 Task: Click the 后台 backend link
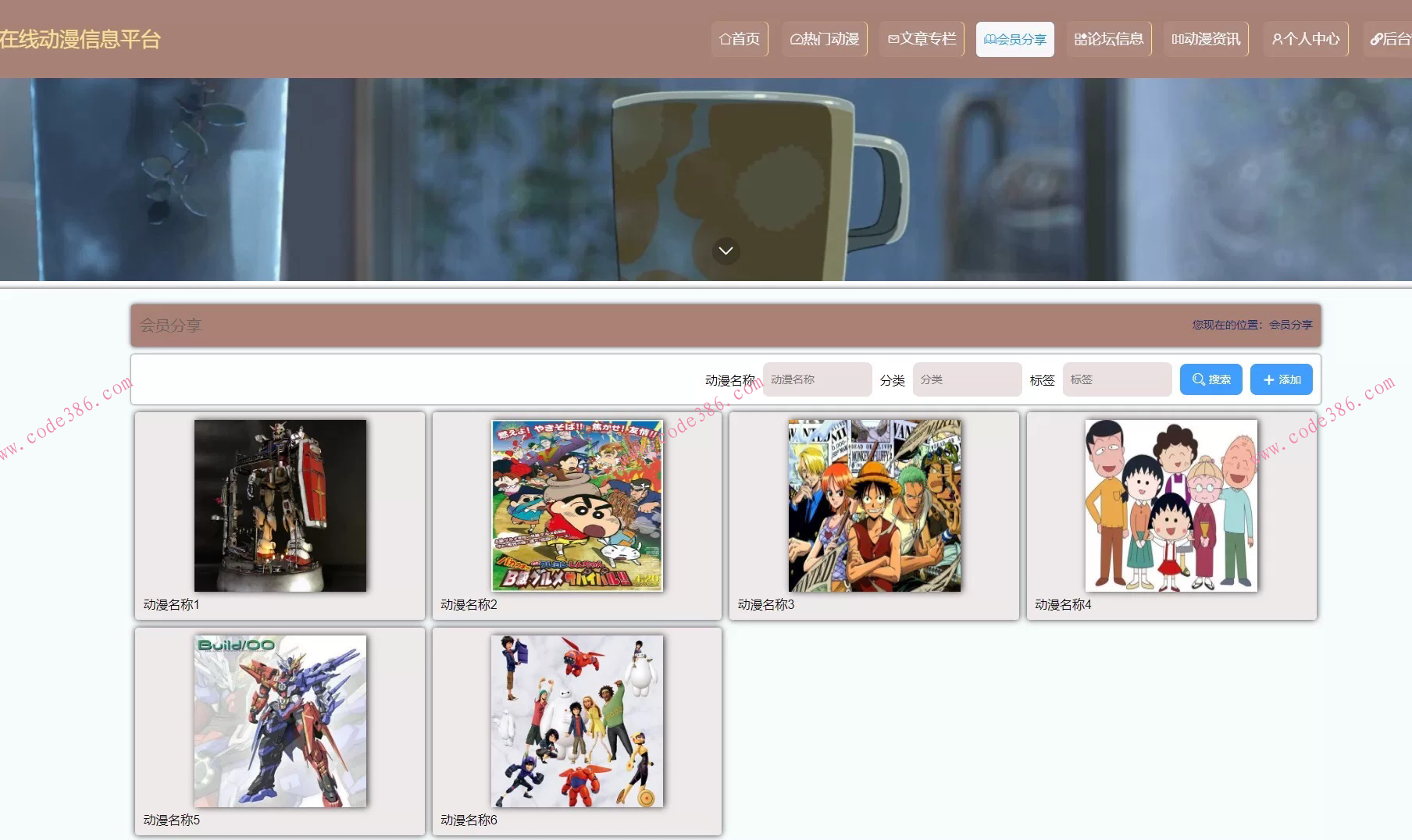click(x=1391, y=39)
